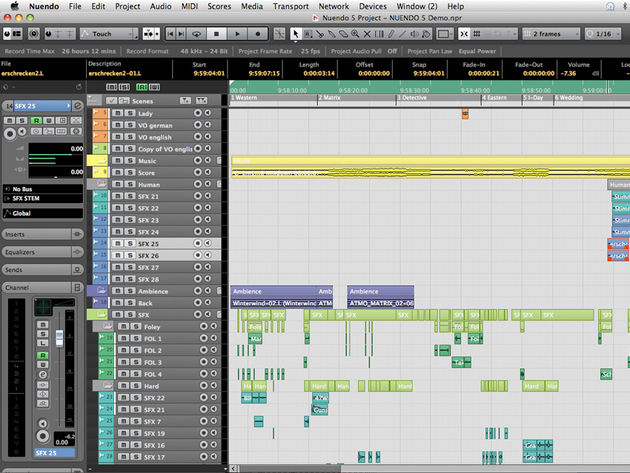Viewport: 630px width, 473px height.
Task: Solo the VO german track
Action: (x=129, y=126)
